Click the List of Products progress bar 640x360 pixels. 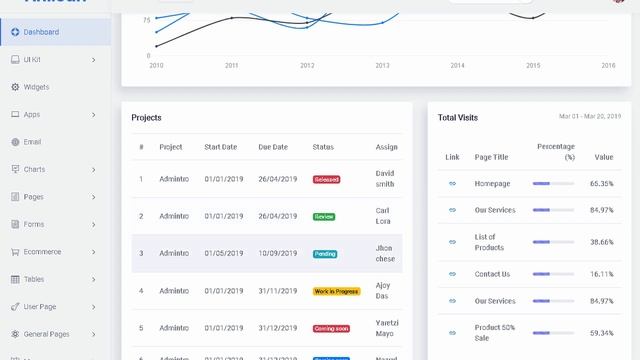click(553, 242)
